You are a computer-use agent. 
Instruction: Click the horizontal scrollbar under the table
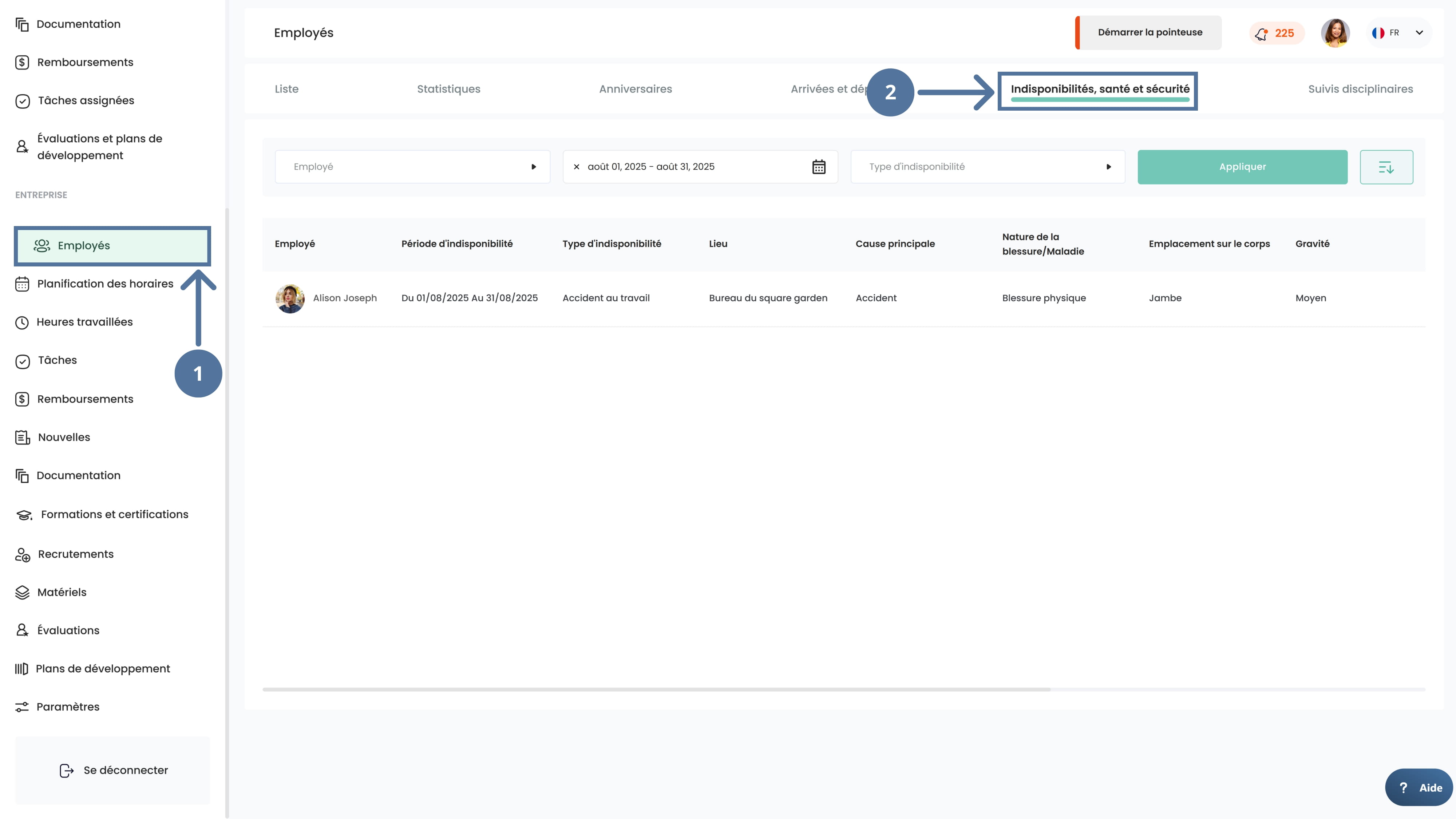click(x=656, y=689)
